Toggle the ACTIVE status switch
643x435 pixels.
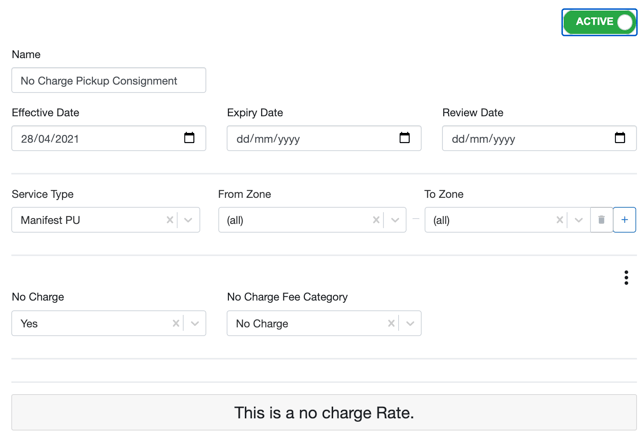click(x=599, y=22)
